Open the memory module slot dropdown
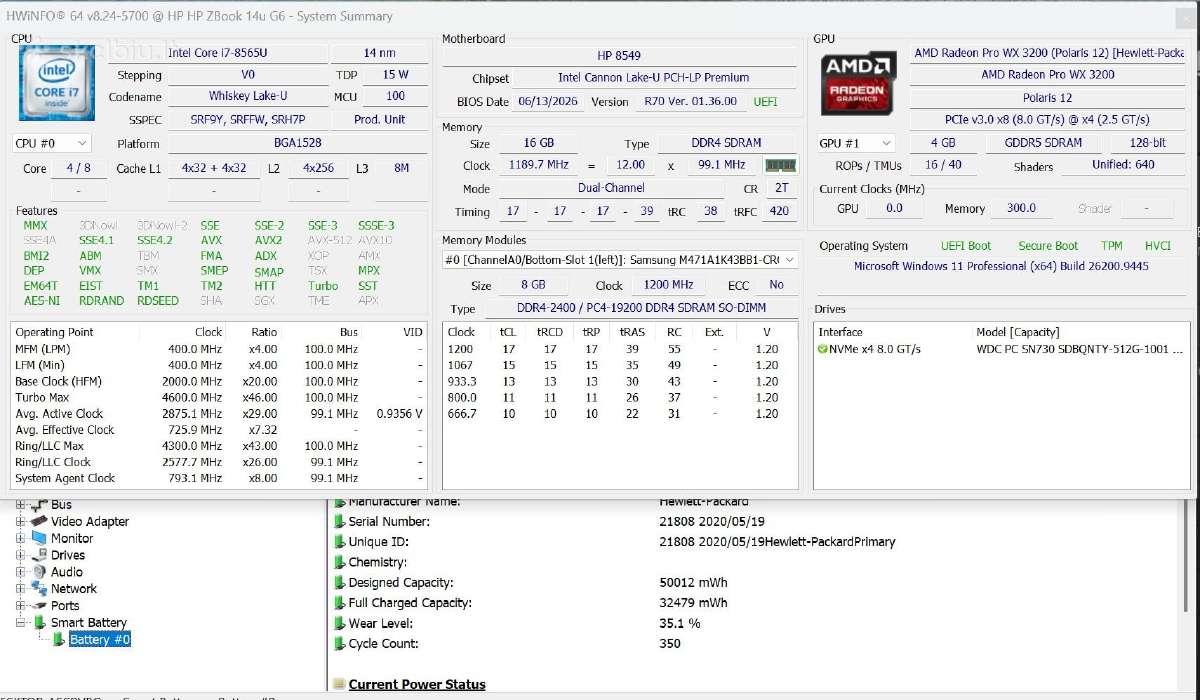 click(x=620, y=260)
